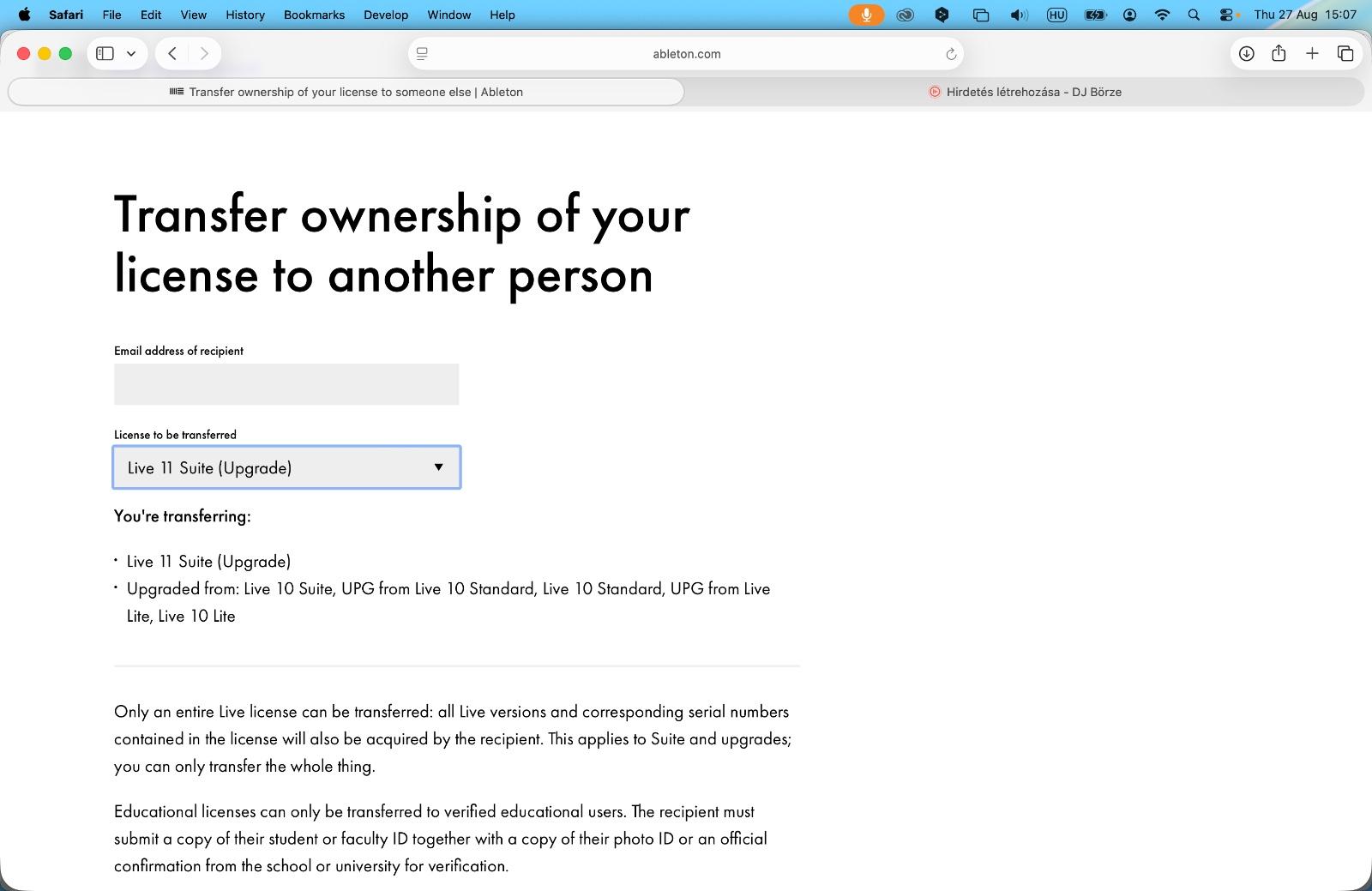Click the "You're transferring:" text
The height and width of the screenshot is (891, 1372).
[x=183, y=516]
